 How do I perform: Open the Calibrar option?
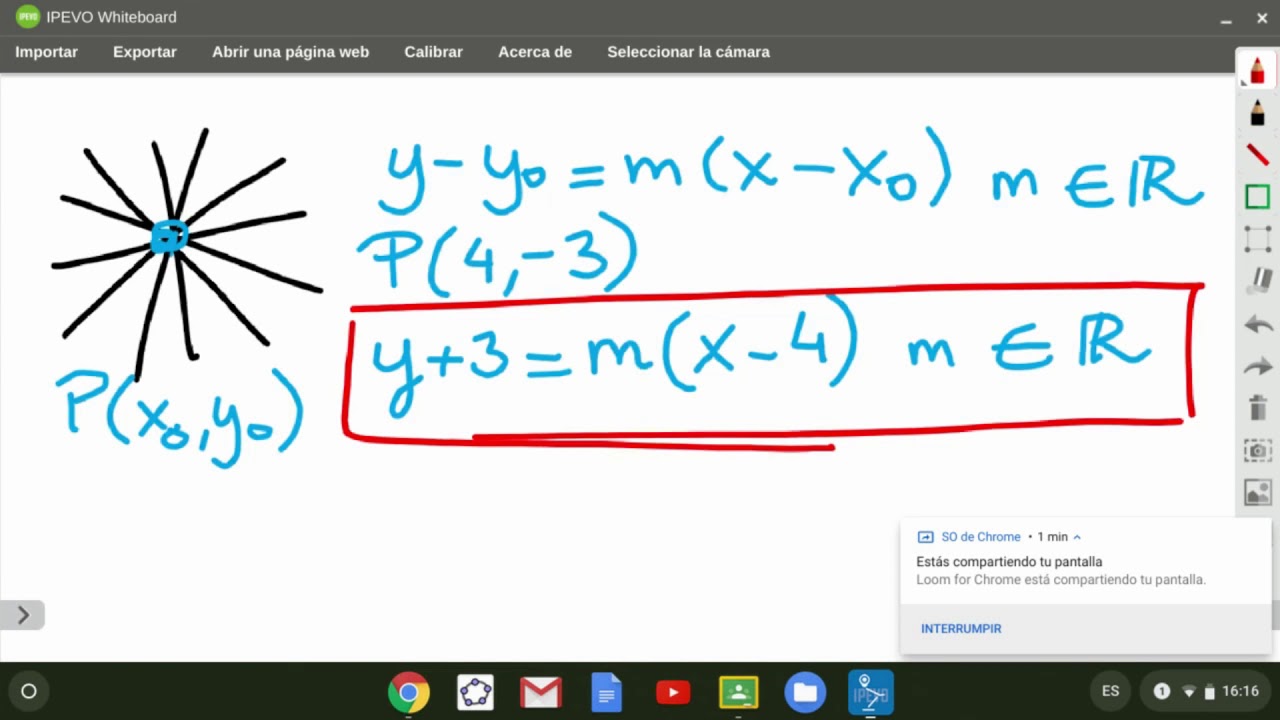433,52
